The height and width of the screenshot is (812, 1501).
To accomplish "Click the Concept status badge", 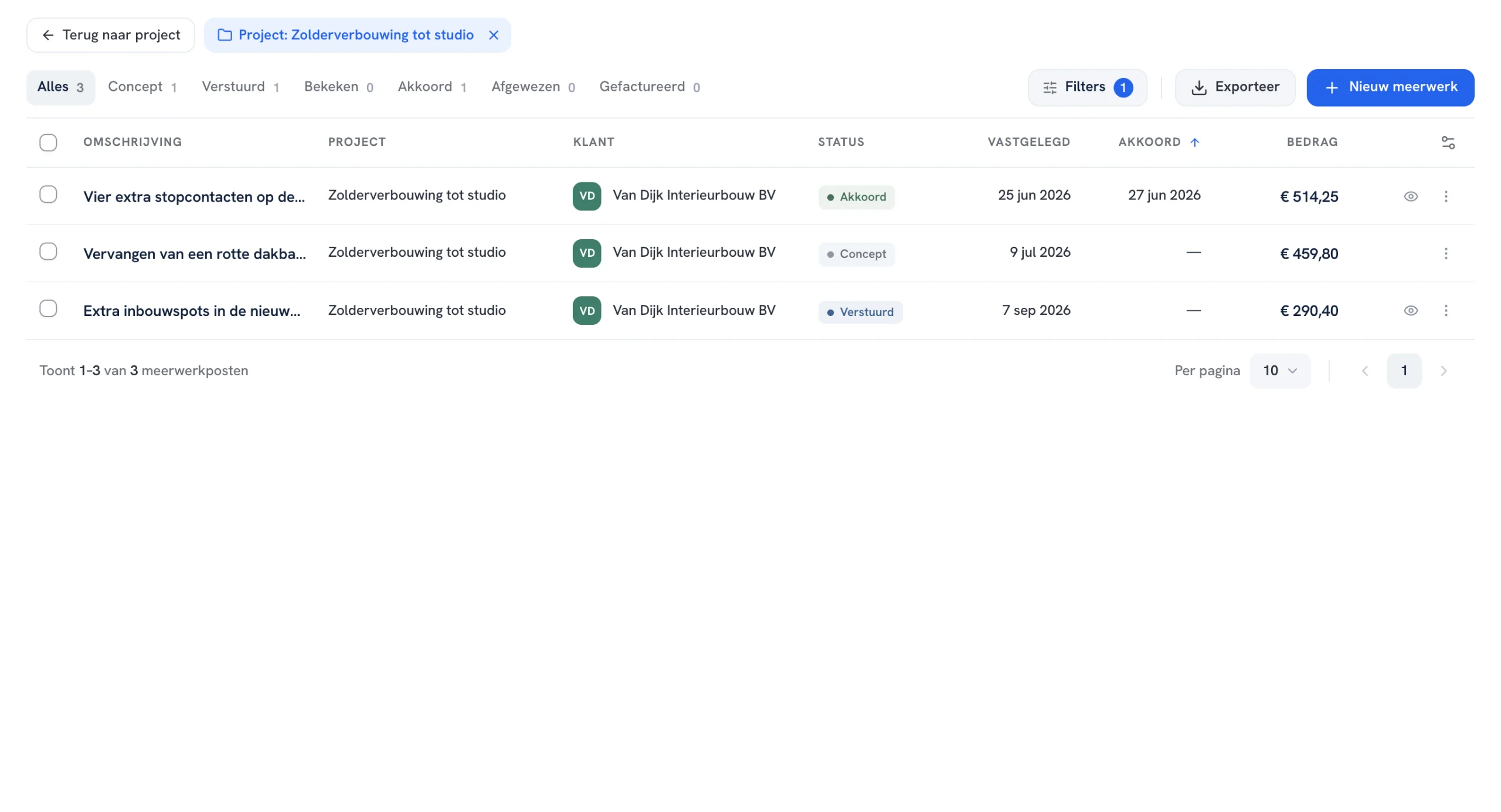I will [856, 254].
